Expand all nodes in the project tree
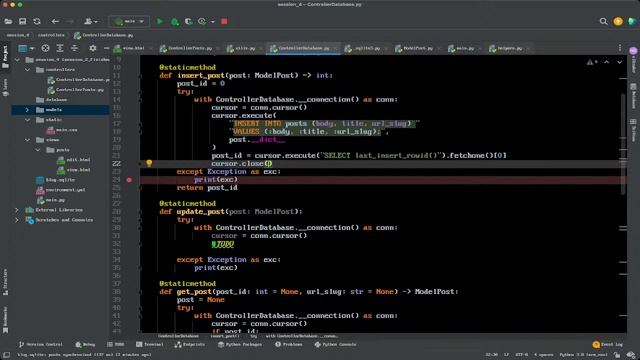640x360 pixels. (x=60, y=48)
